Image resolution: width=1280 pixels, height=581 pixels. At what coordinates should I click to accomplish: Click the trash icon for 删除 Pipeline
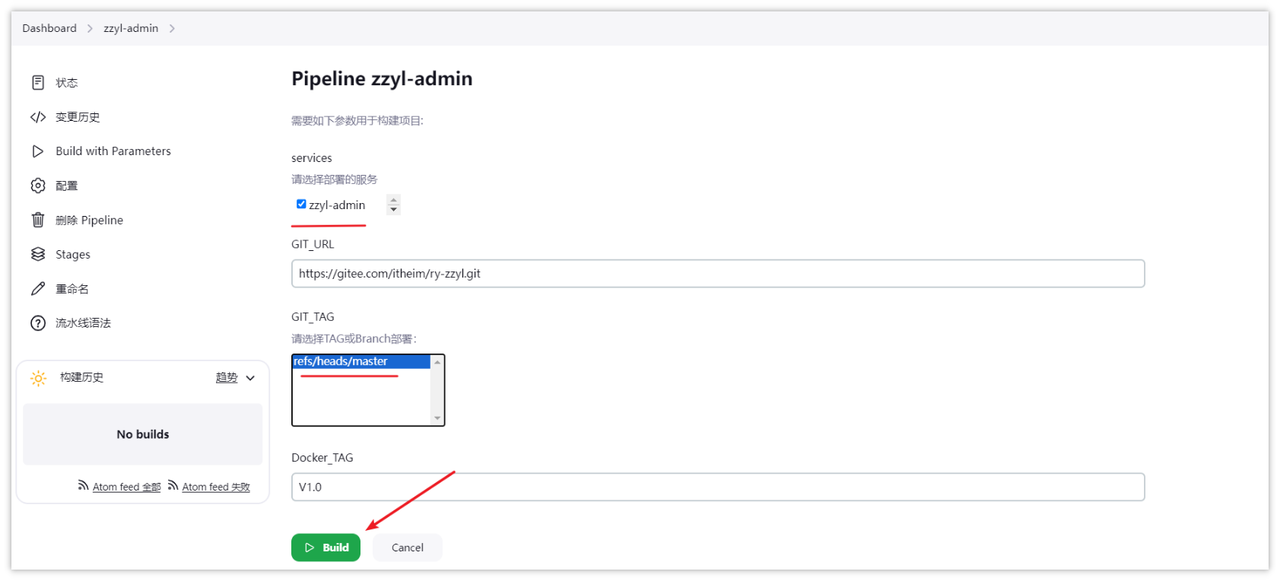click(x=38, y=220)
